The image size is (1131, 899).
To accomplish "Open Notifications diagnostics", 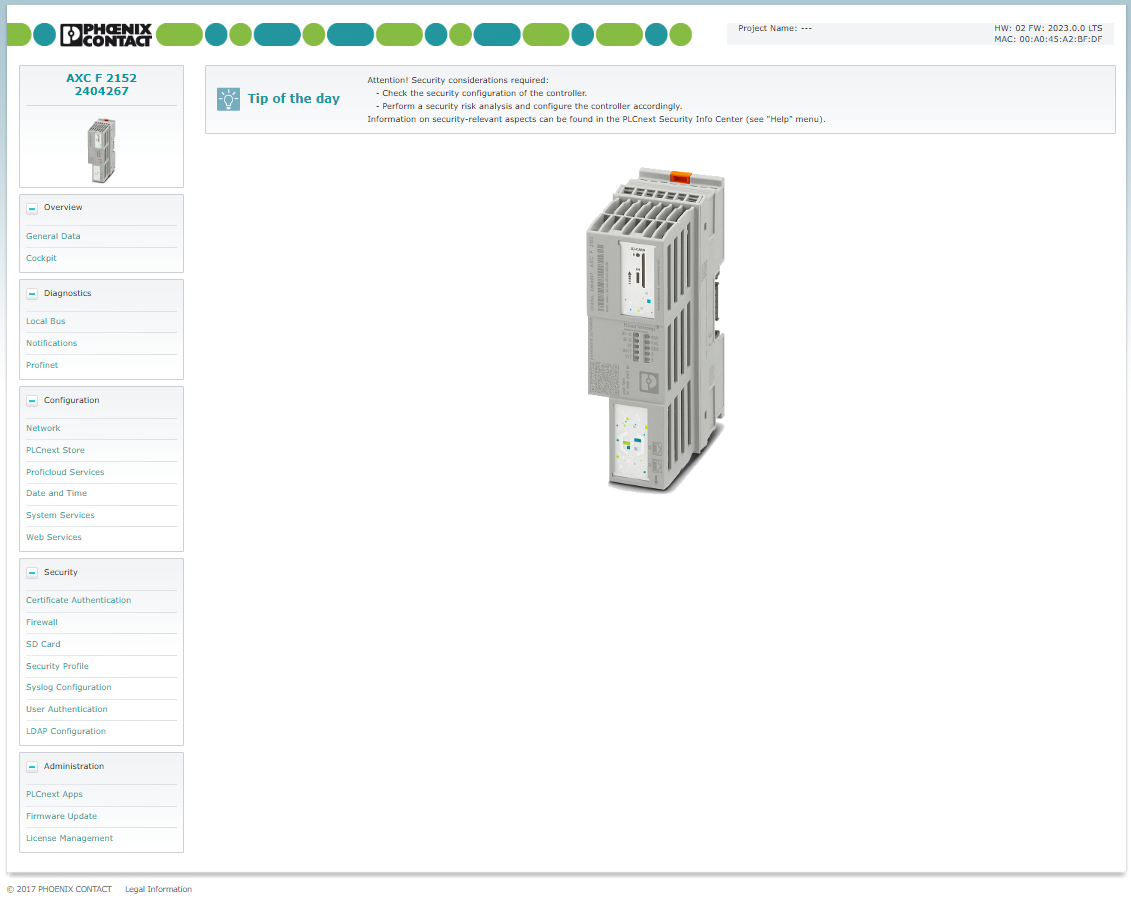I will 51,343.
